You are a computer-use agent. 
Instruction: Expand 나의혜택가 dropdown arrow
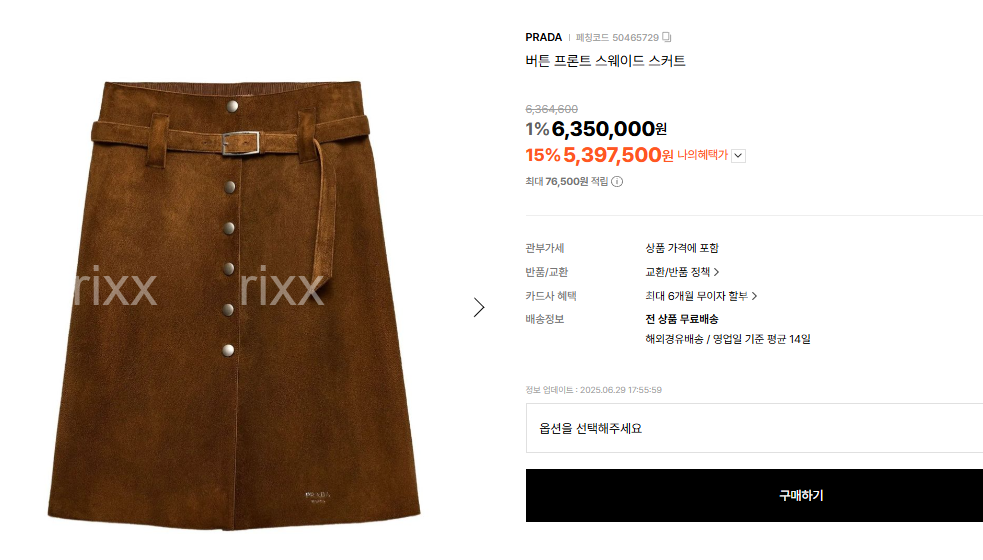pyautogui.click(x=739, y=156)
